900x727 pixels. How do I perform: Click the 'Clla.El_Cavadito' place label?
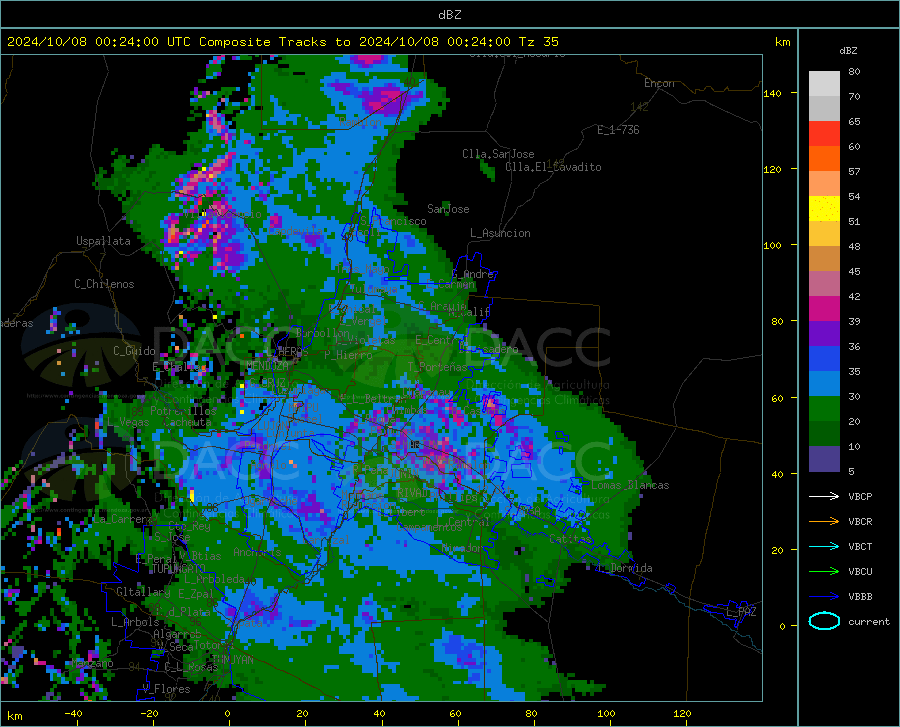[553, 167]
